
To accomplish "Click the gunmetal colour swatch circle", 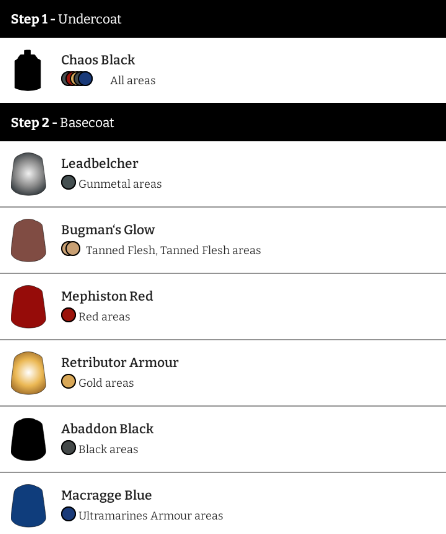I will point(68,183).
